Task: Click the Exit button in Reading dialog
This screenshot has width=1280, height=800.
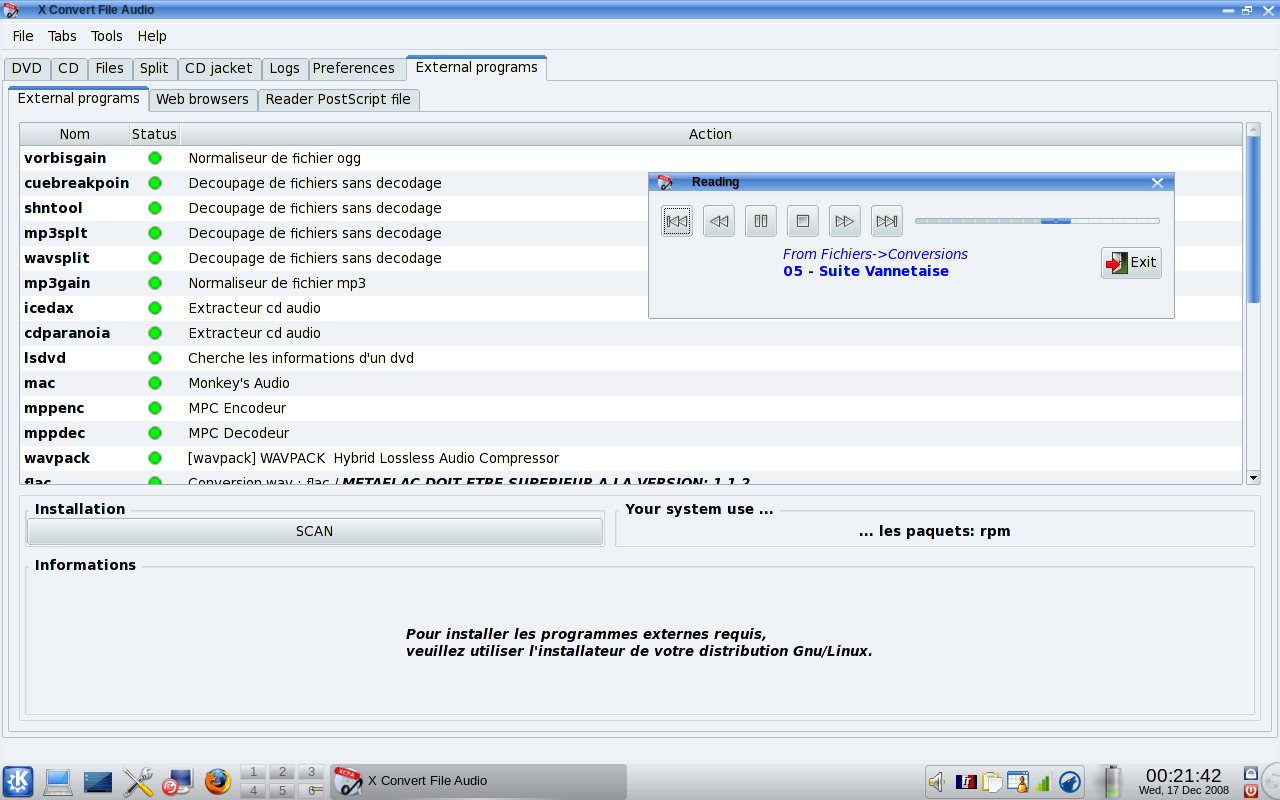Action: 1131,263
